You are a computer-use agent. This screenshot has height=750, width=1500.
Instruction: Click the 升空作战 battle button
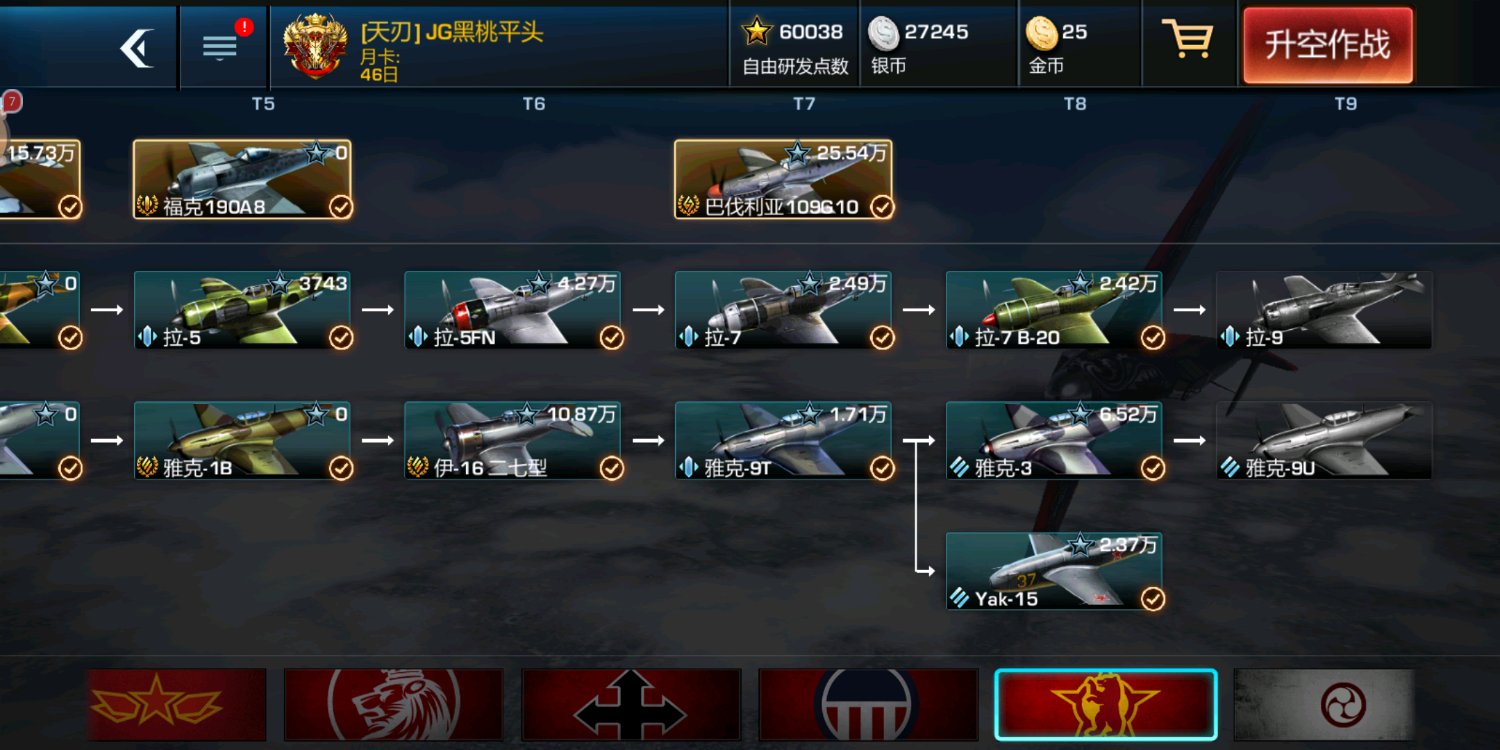point(1328,46)
